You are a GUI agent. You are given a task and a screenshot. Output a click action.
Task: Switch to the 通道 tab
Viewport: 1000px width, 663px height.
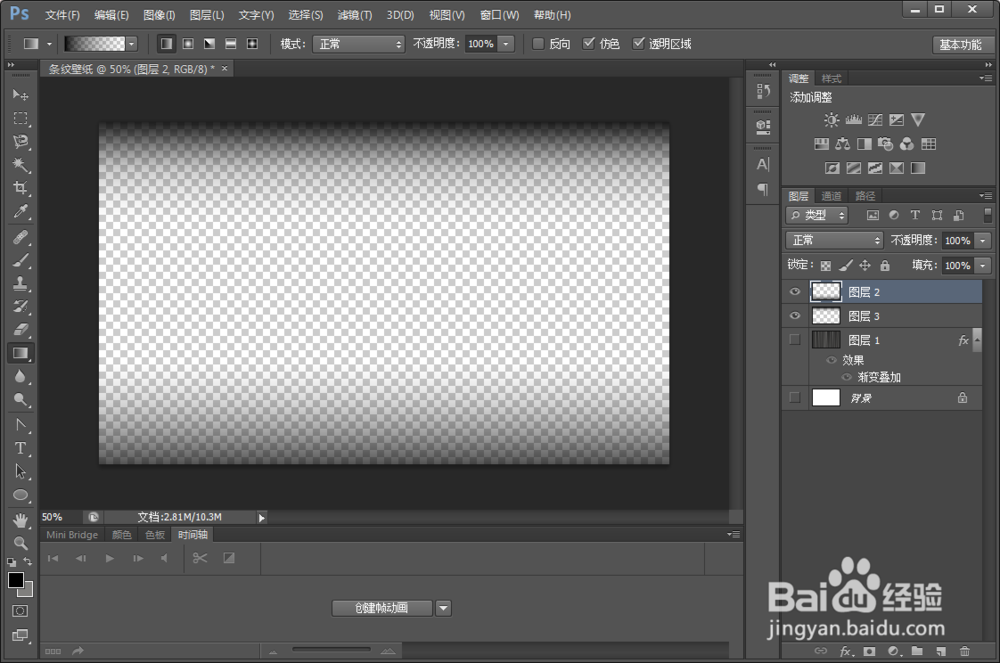[831, 196]
